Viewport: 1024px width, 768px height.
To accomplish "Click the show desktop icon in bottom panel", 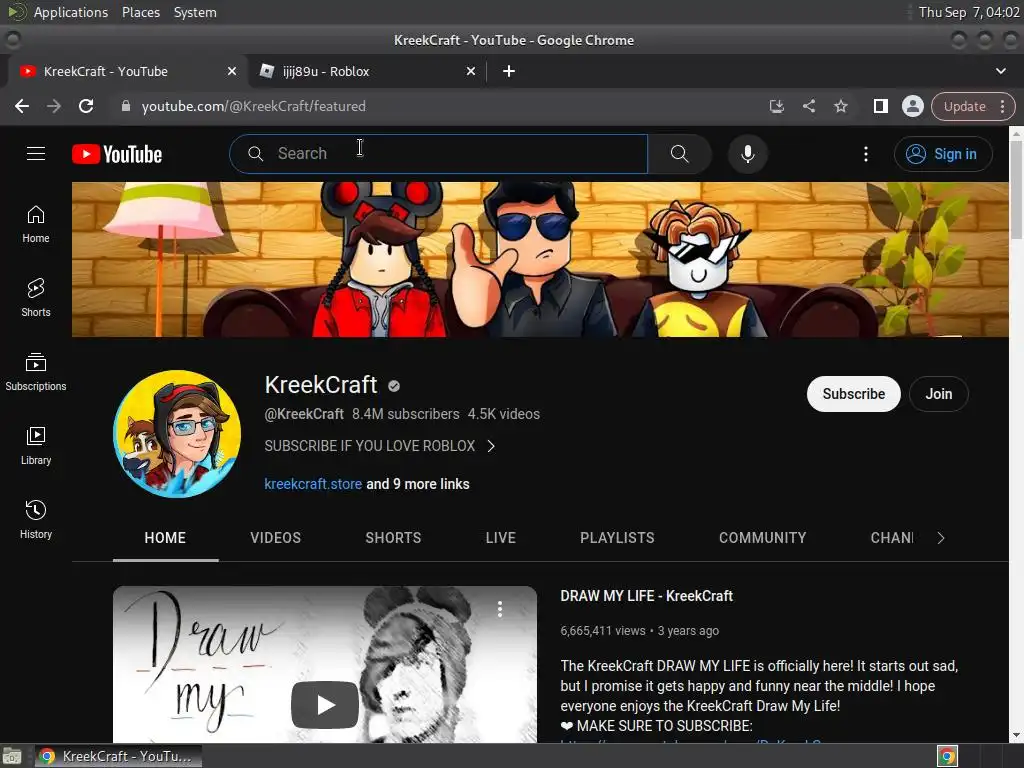I will pyautogui.click(x=12, y=756).
